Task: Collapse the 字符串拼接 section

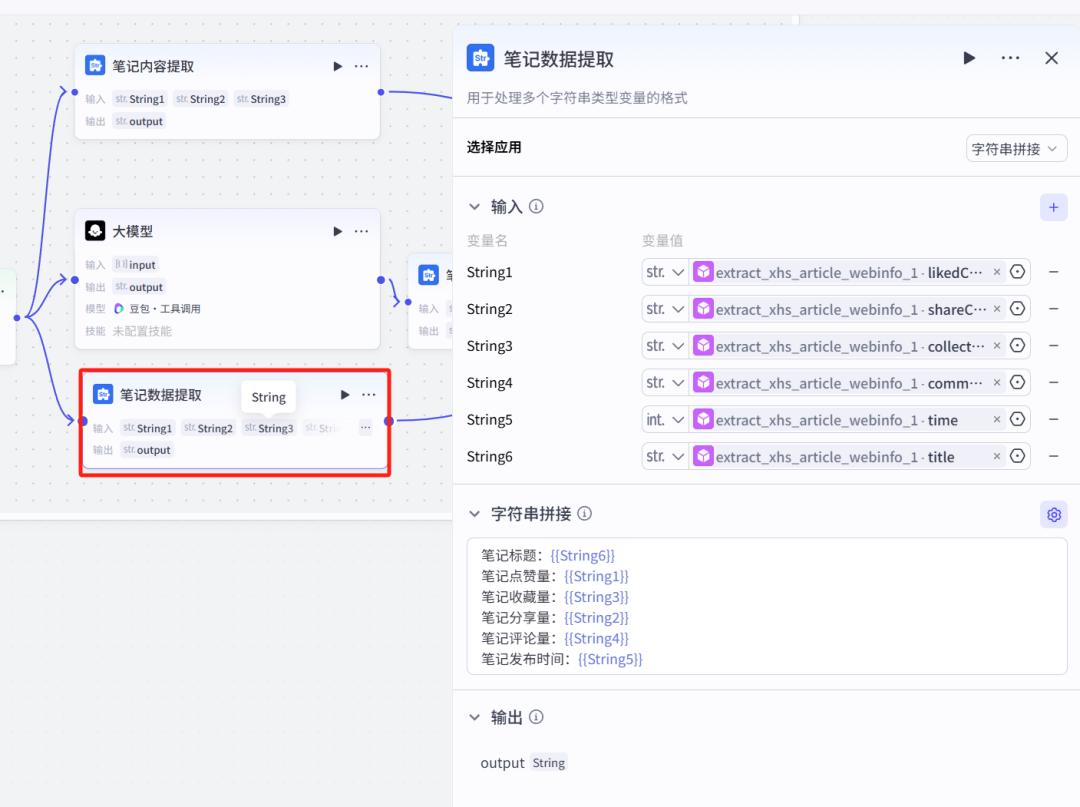Action: [x=475, y=514]
